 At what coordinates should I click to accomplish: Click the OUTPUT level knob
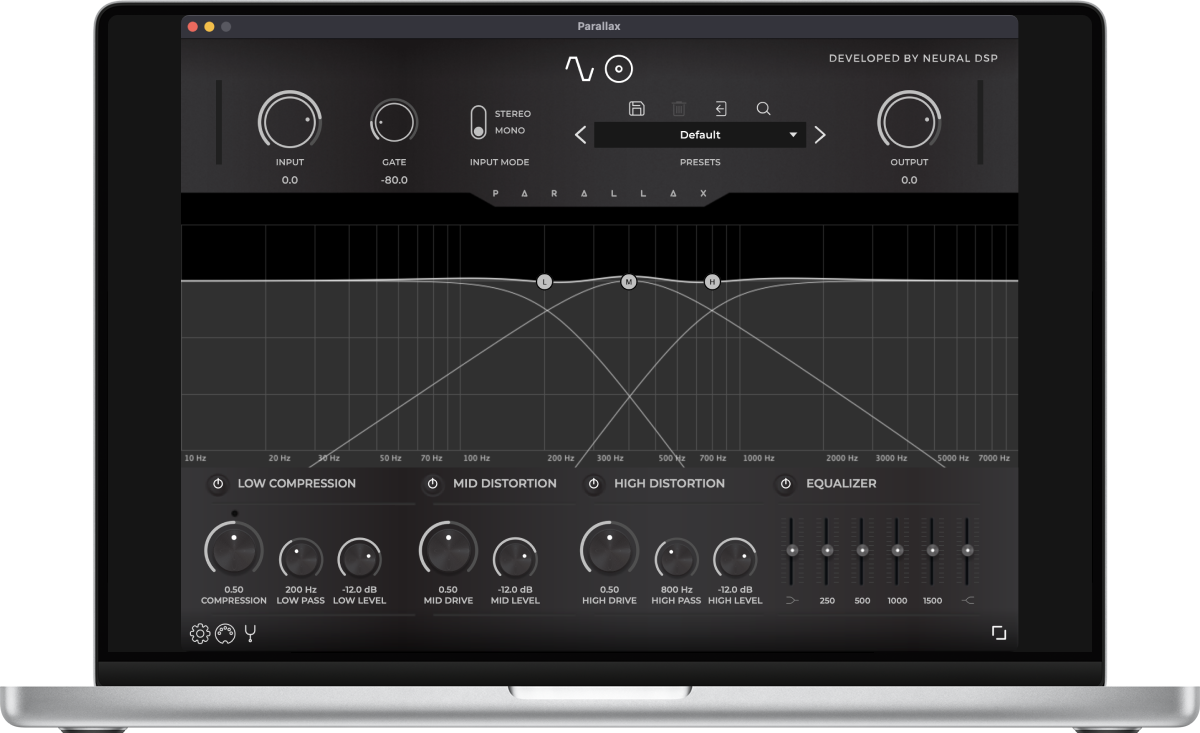pyautogui.click(x=909, y=121)
